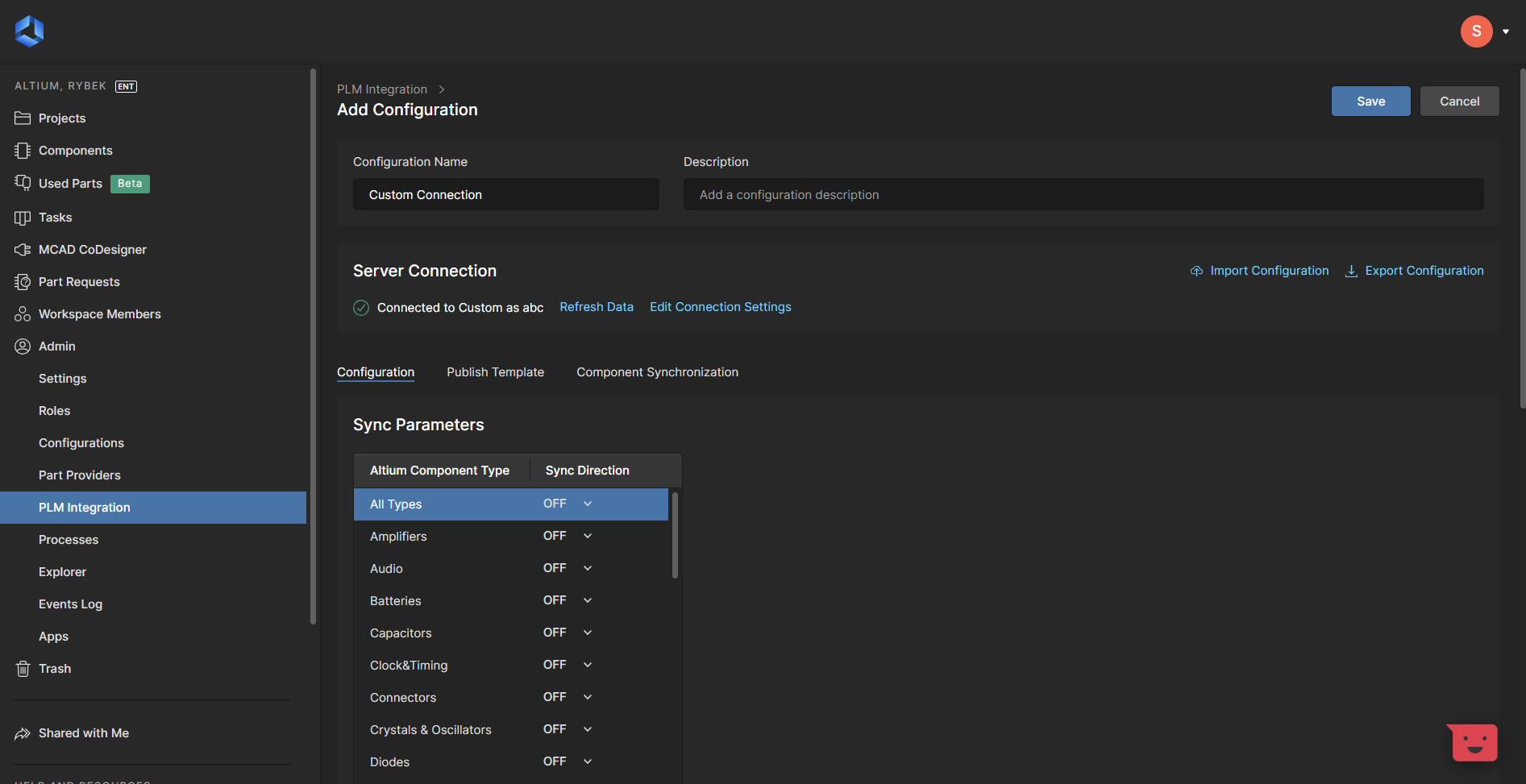The image size is (1526, 784).
Task: Open the user avatar S menu
Action: 1476,31
